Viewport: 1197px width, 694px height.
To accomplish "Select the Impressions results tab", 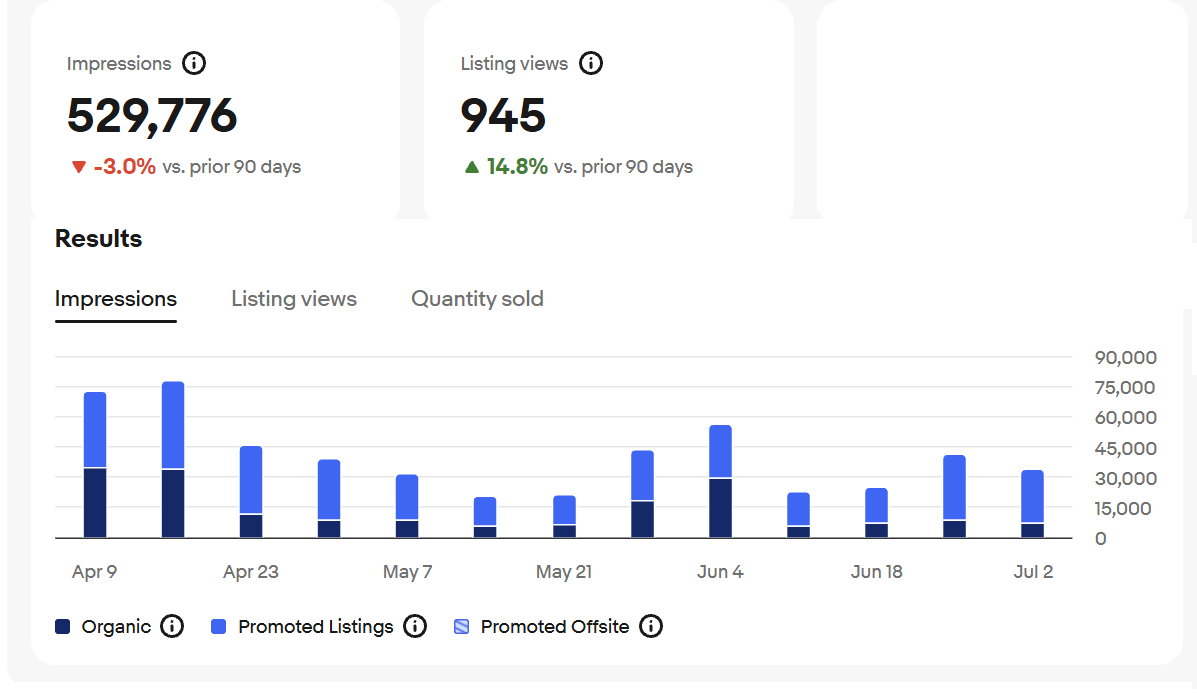I will pos(116,299).
